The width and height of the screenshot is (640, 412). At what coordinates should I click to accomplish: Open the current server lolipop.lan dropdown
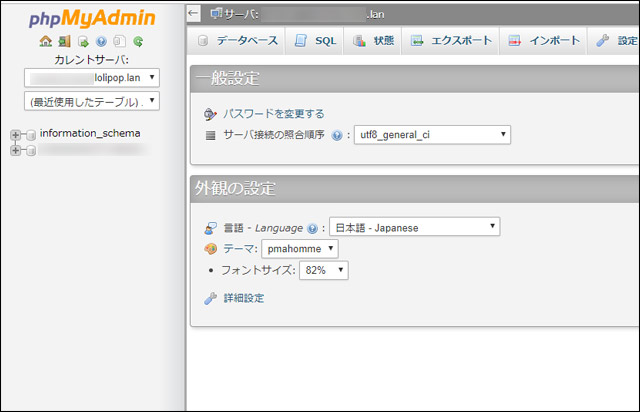click(x=91, y=77)
